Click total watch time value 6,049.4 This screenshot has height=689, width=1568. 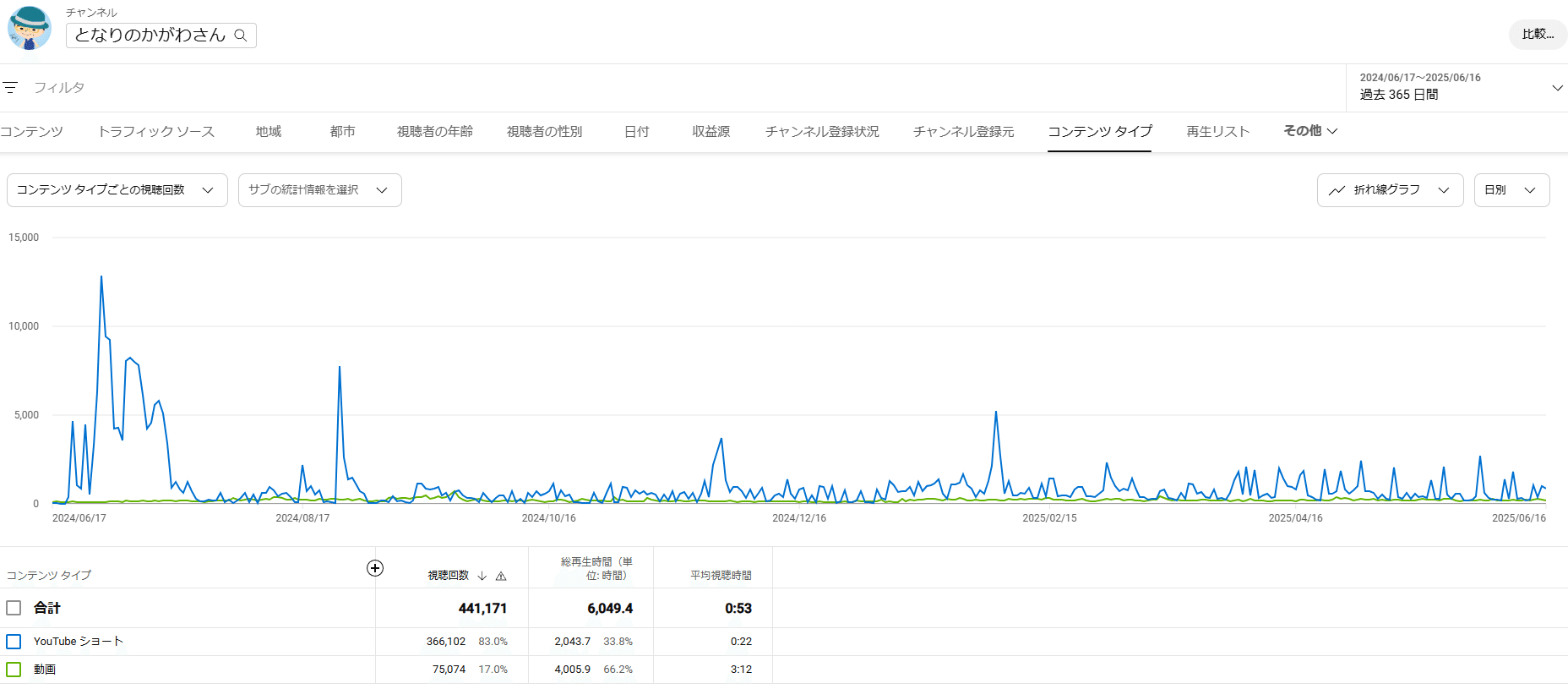[610, 609]
